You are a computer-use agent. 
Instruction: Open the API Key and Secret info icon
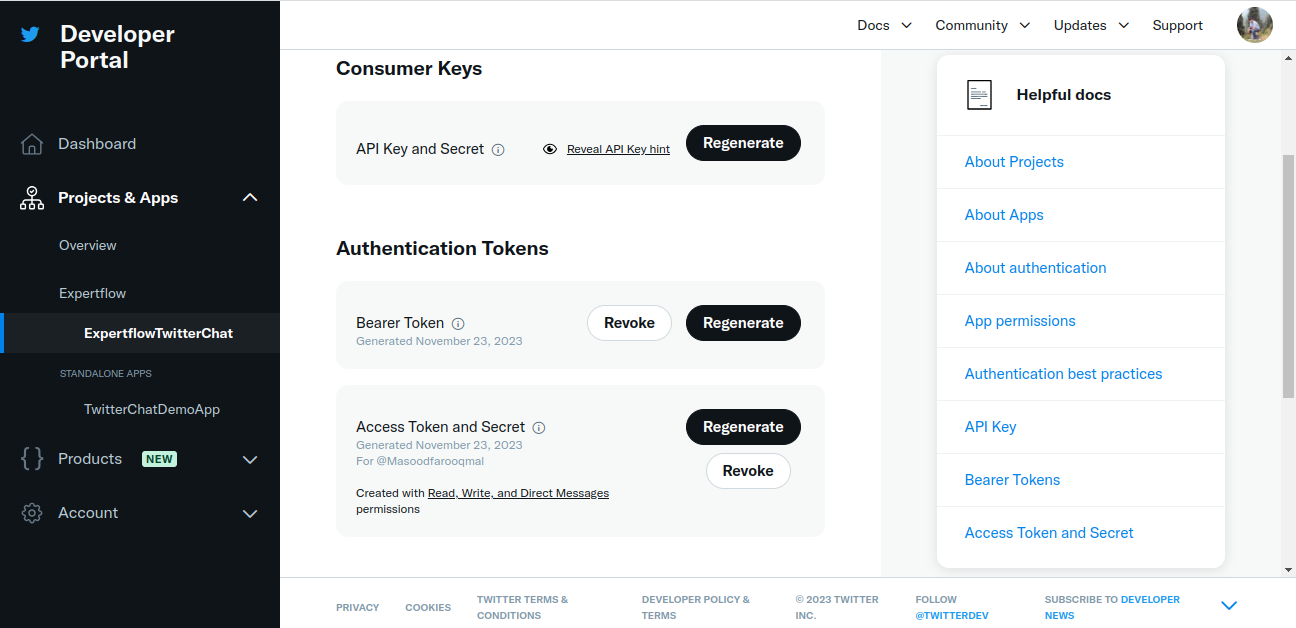click(498, 149)
